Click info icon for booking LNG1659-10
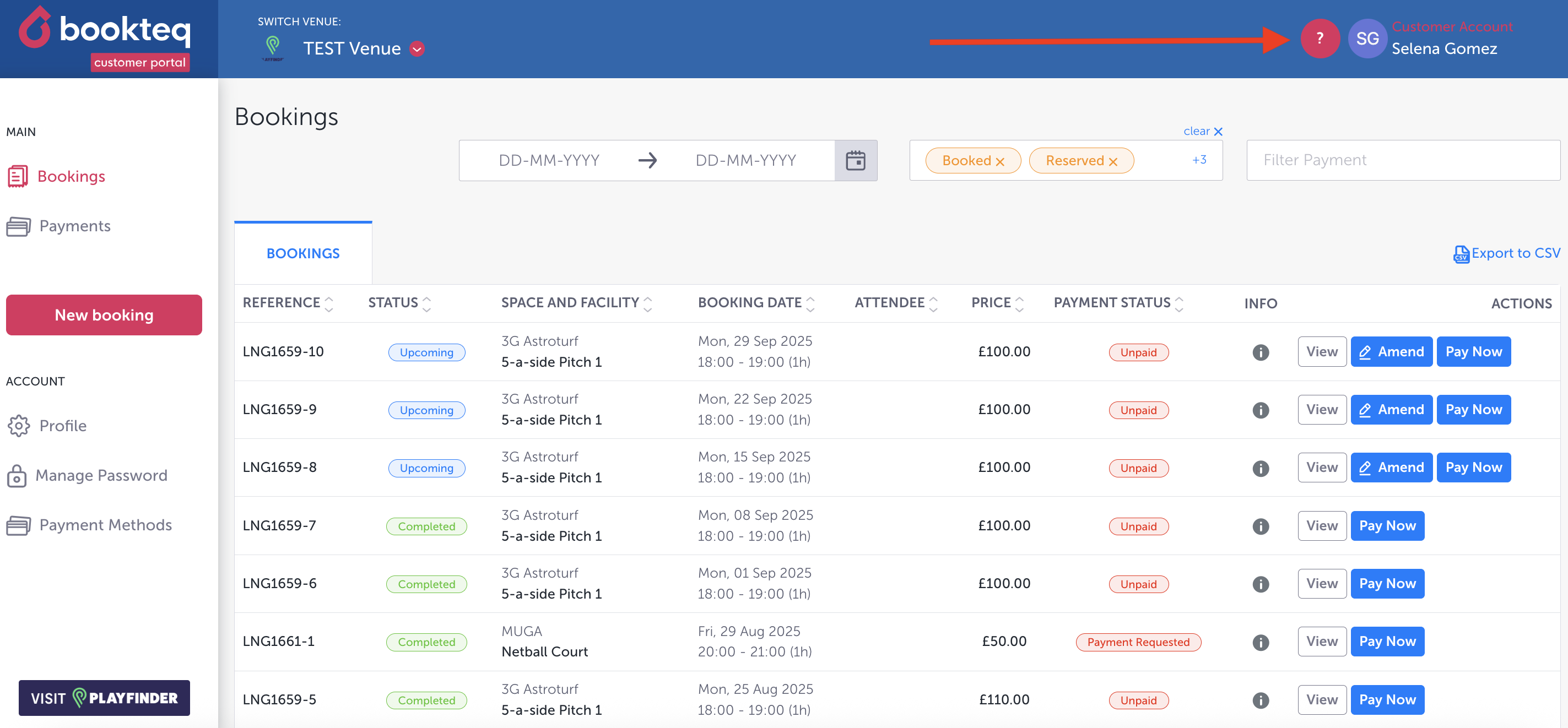 (x=1260, y=352)
